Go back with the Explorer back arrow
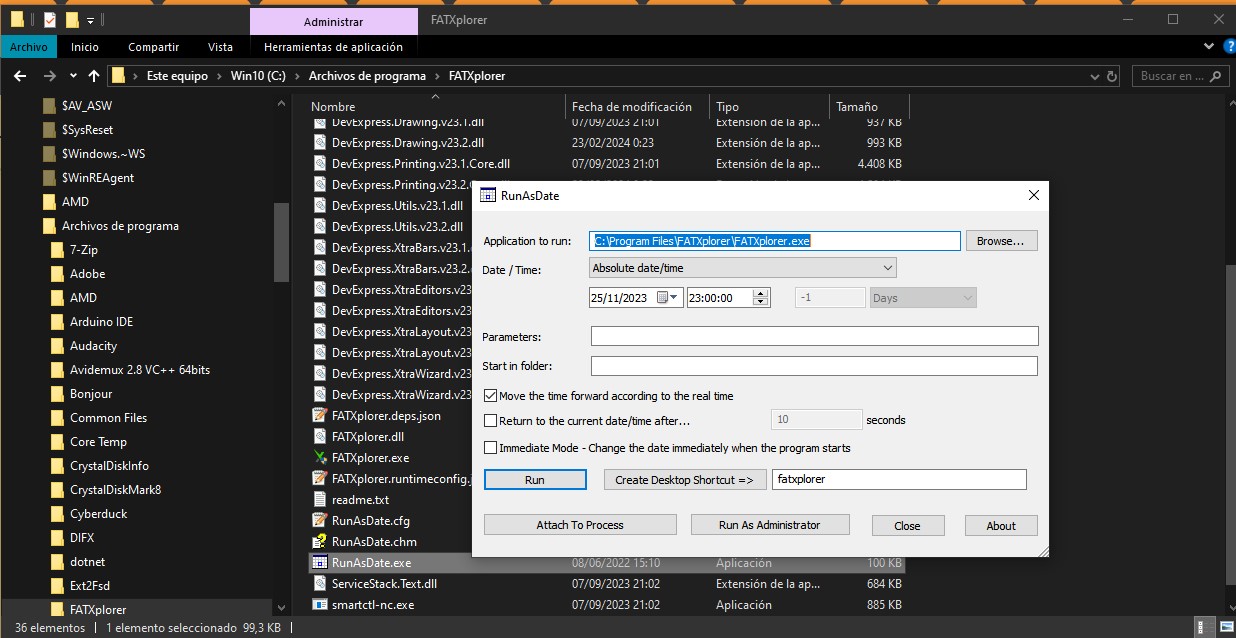The width and height of the screenshot is (1236, 638). [20, 76]
